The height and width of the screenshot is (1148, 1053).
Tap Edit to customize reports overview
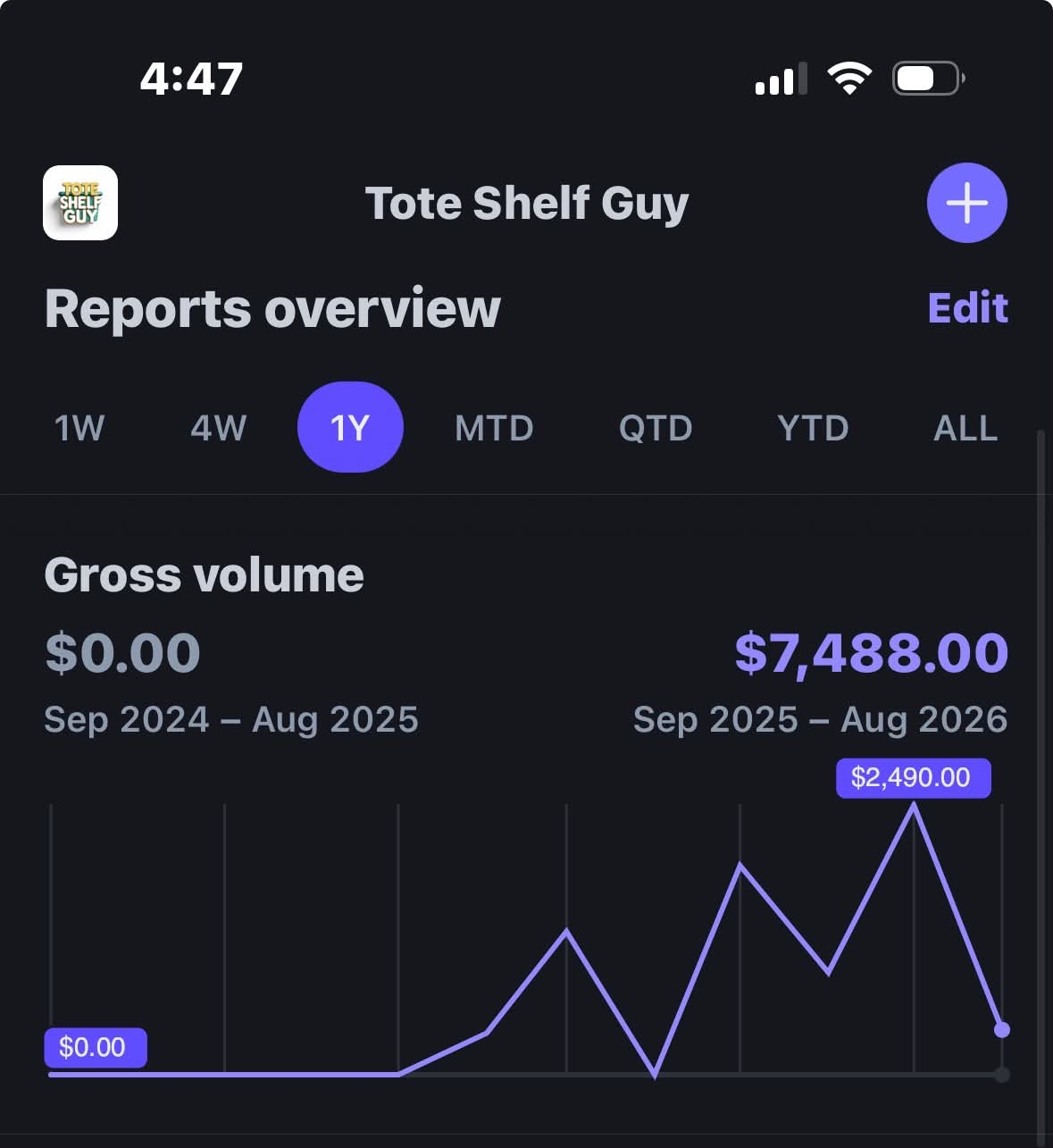tap(968, 308)
